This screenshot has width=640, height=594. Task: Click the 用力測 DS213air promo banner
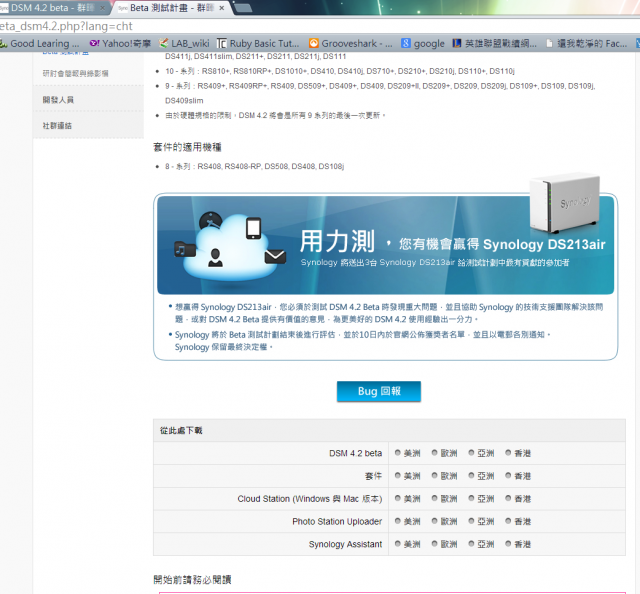pos(385,245)
